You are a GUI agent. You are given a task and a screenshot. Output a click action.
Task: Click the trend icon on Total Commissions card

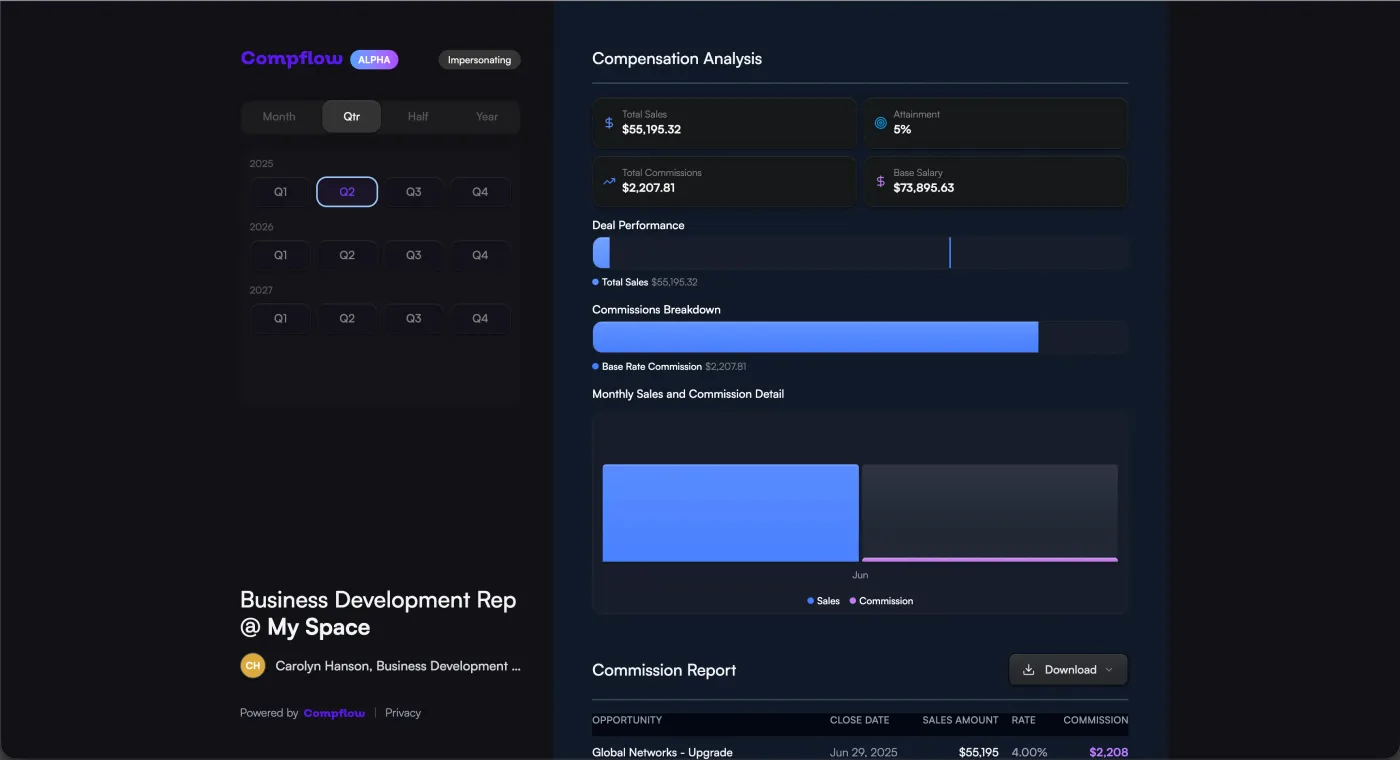(609, 181)
